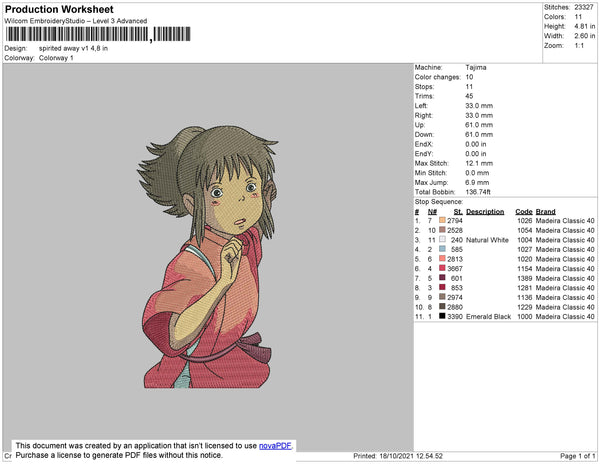Click the N# column header
Image resolution: width=600 pixels, height=464 pixels.
432,212
